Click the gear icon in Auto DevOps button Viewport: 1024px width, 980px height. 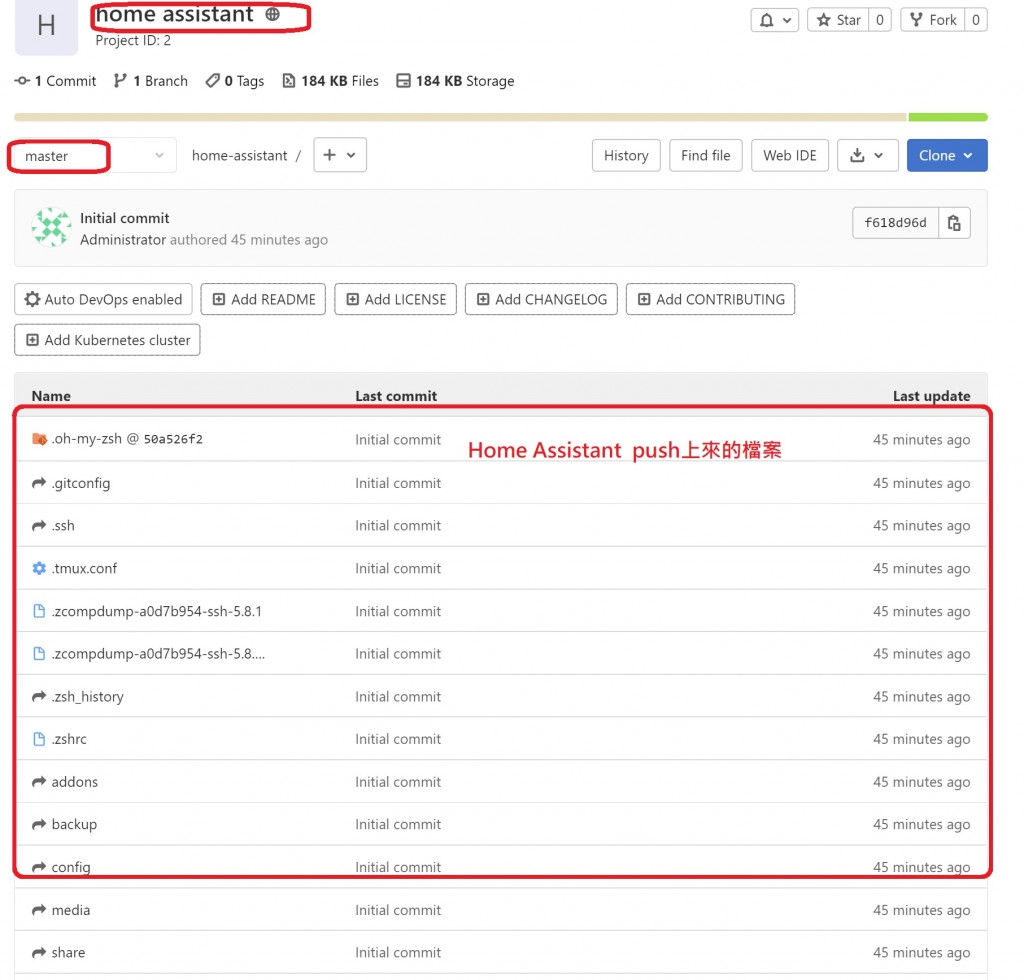point(32,299)
